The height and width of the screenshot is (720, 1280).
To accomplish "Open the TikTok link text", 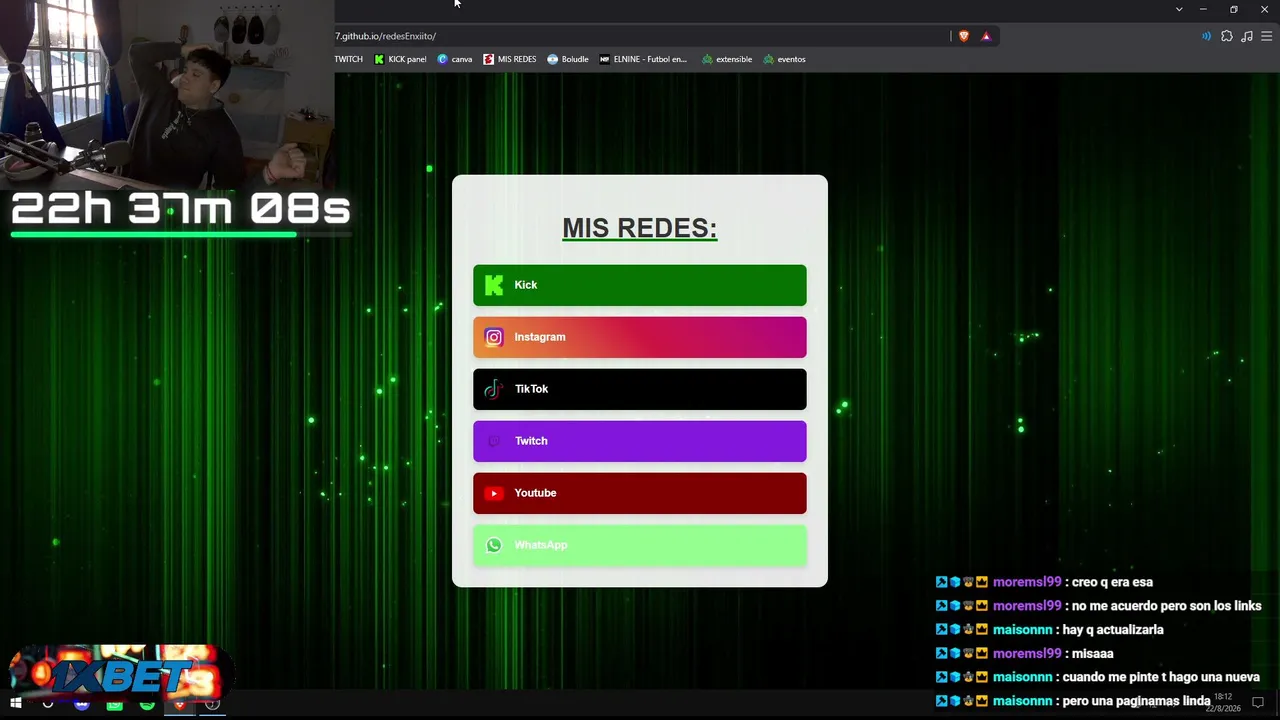I will click(531, 389).
